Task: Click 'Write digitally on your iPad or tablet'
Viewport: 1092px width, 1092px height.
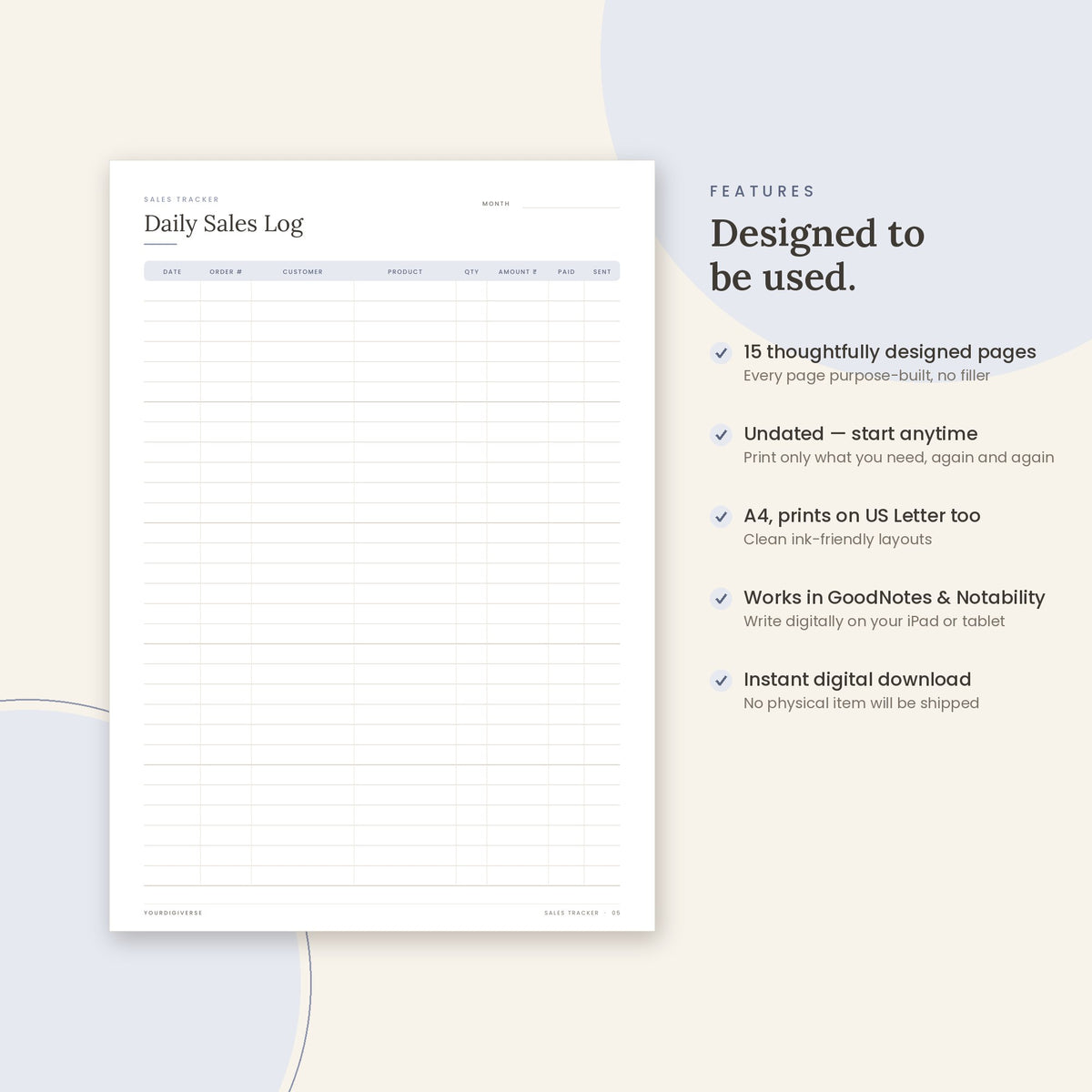Action: pos(874,622)
